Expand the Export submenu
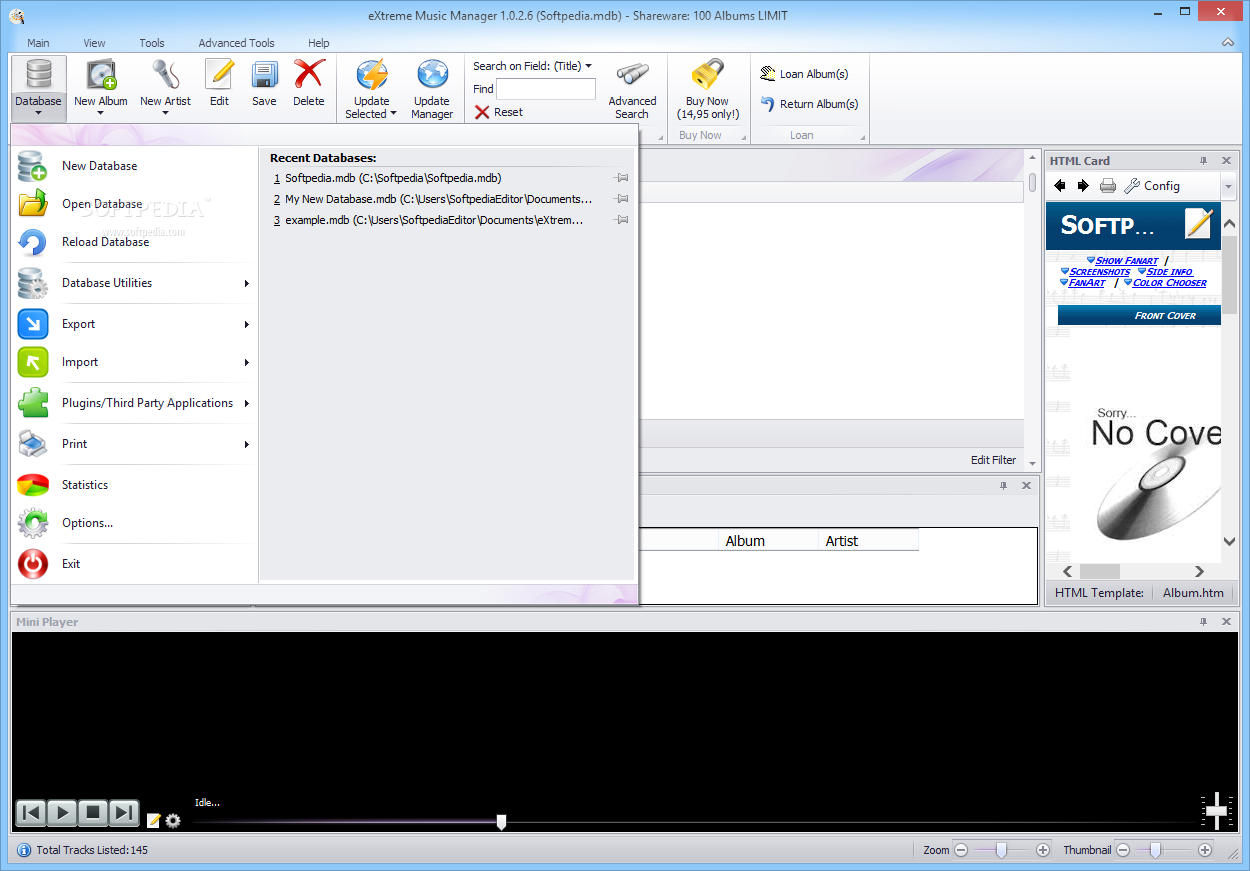Screen dimensions: 1250x871 tap(246, 324)
